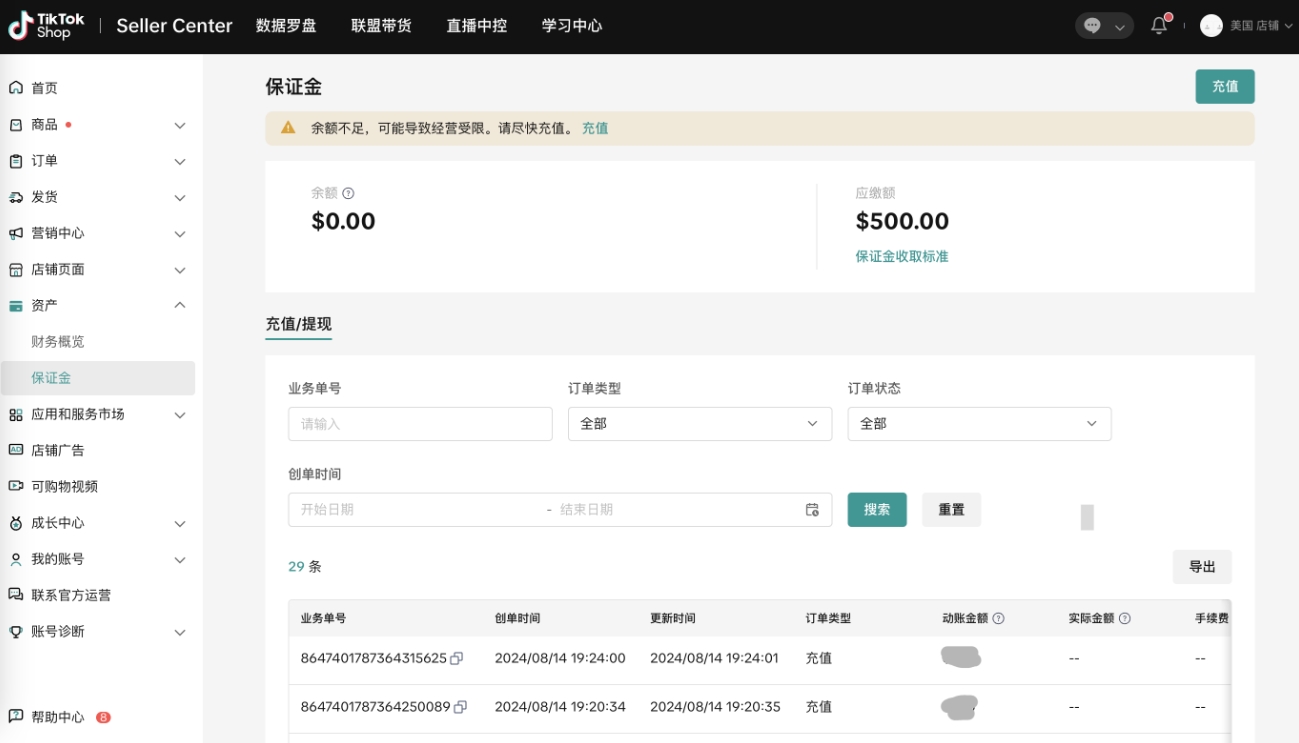
Task: Click the 订单 clipboard icon
Action: [x=16, y=161]
